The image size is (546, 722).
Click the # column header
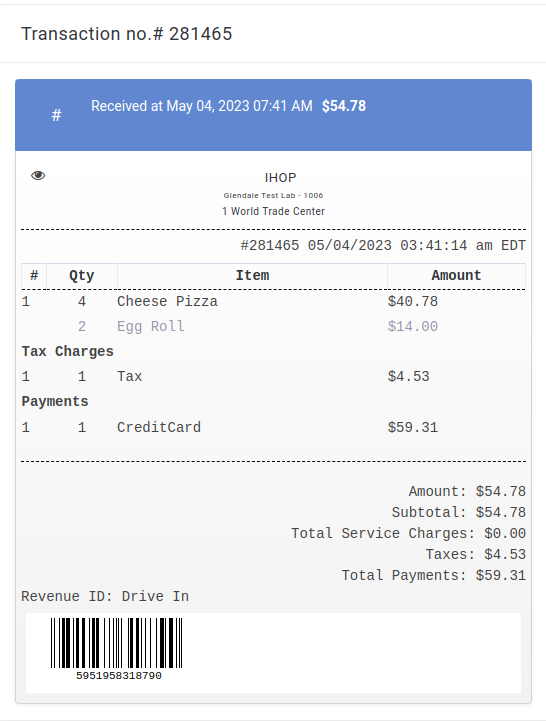click(34, 276)
